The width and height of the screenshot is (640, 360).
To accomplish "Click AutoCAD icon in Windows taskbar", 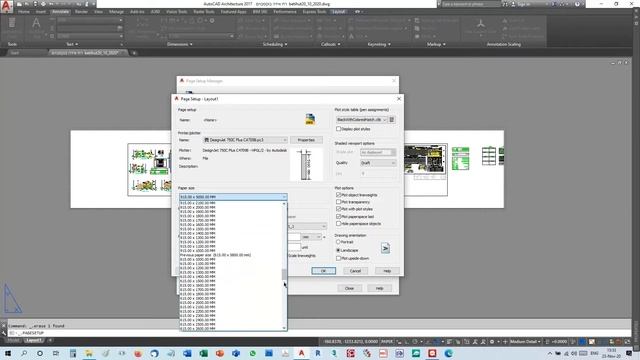I will 301,353.
